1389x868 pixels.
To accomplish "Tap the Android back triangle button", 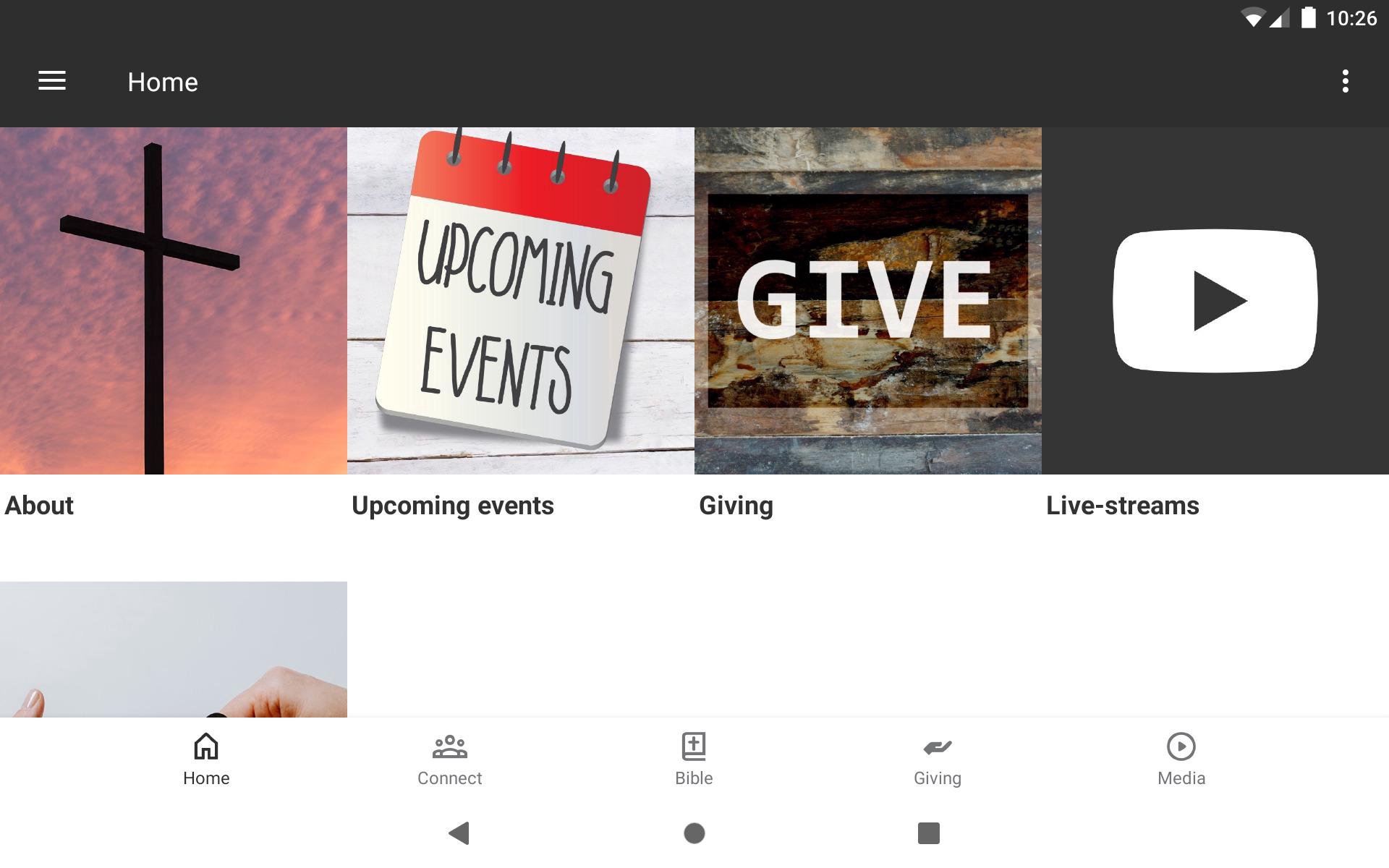I will (x=459, y=833).
